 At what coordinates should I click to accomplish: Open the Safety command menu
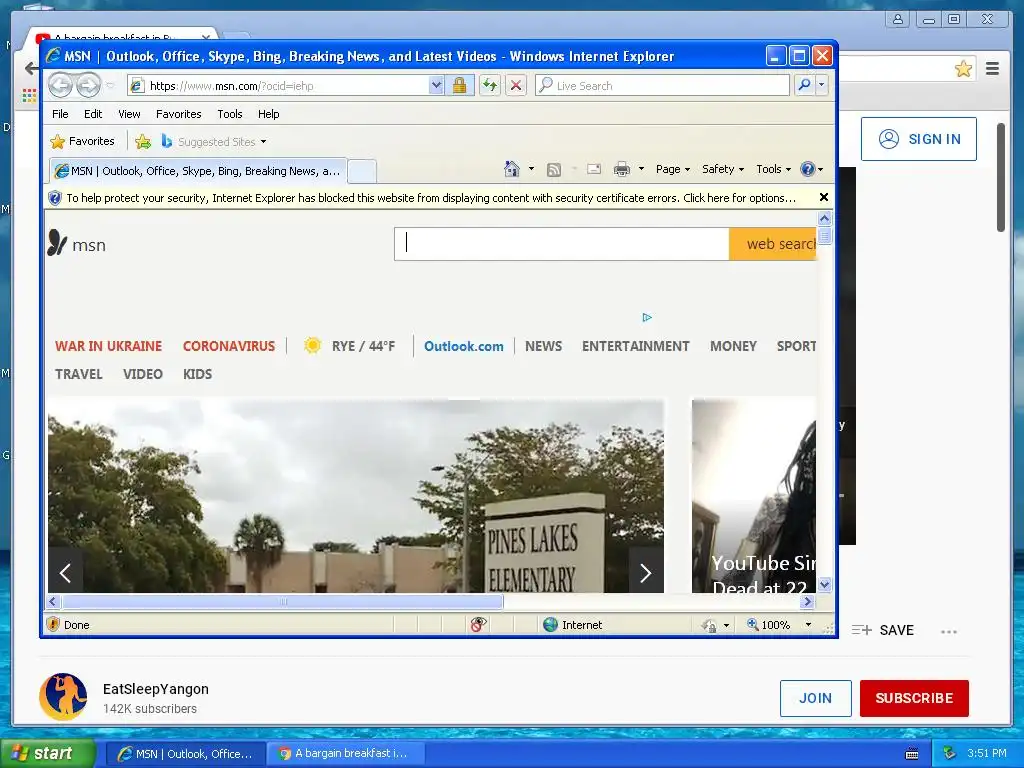pos(723,169)
